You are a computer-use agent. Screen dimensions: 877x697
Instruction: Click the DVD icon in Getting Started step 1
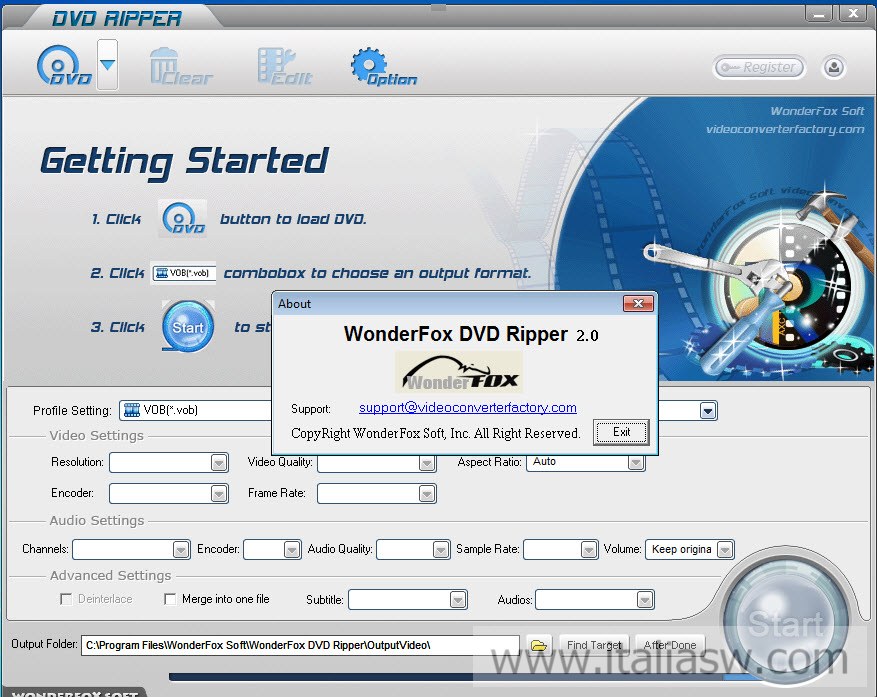click(183, 218)
